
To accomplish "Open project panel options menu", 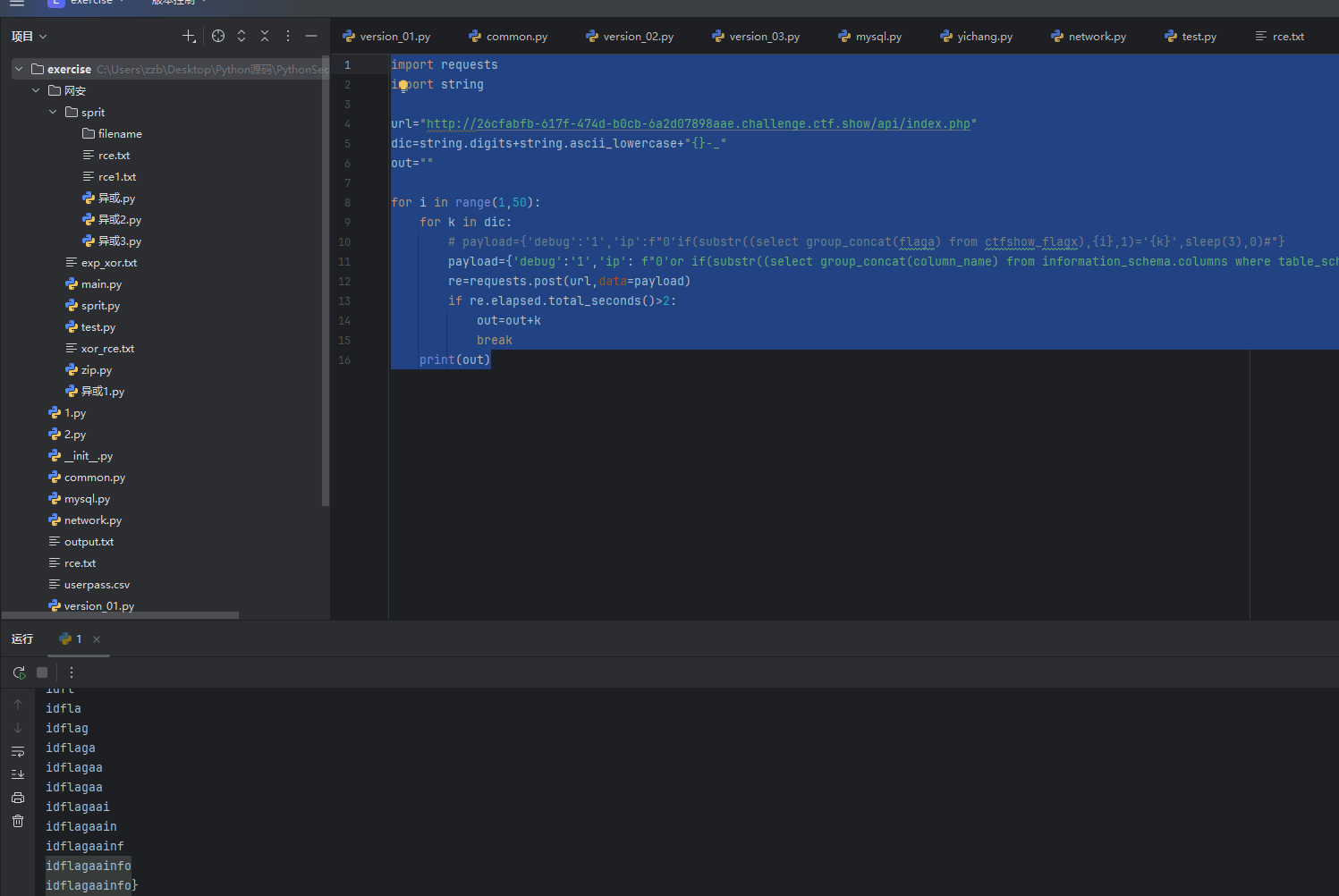I will 288,36.
